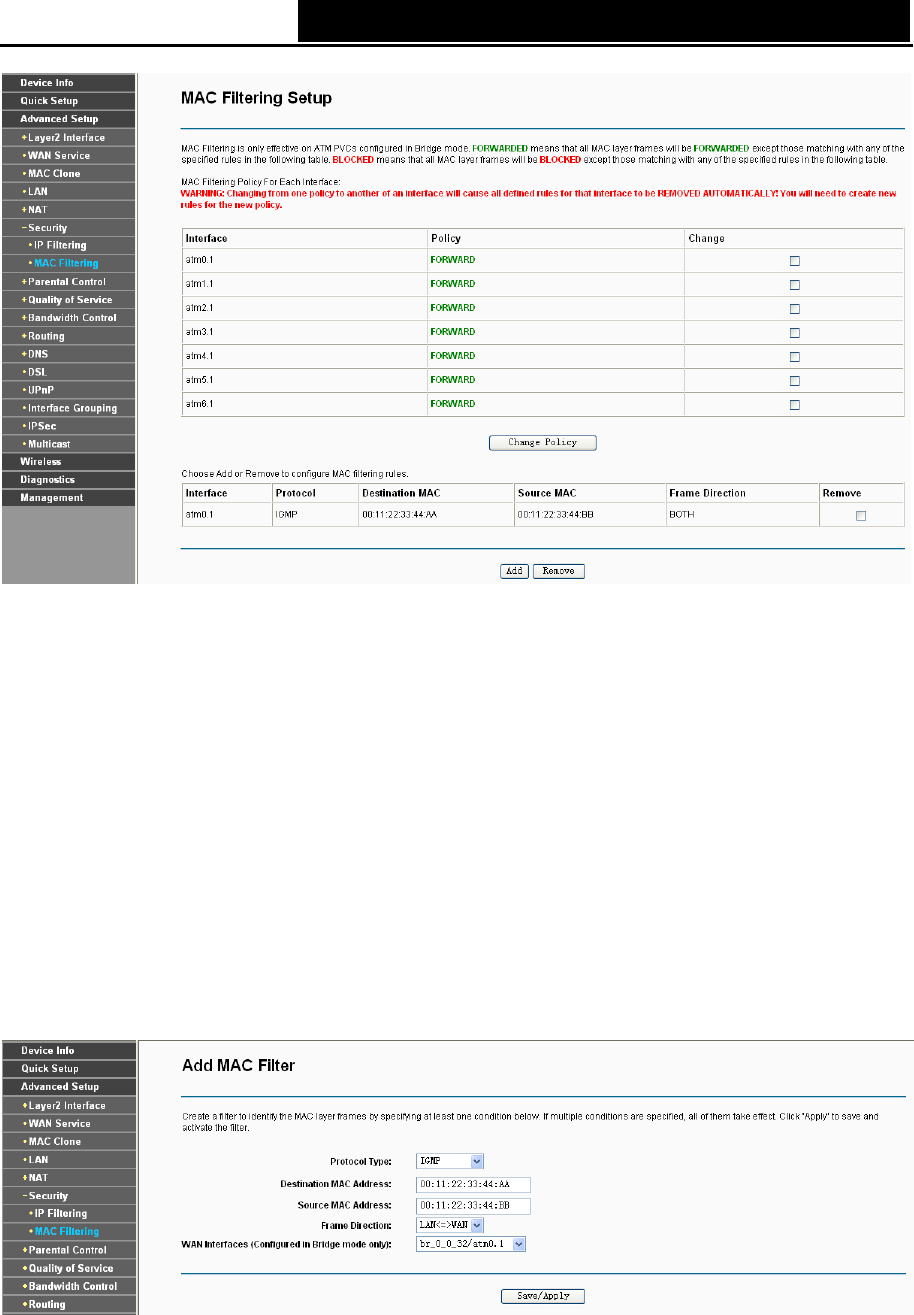Expand Bandwidth Control beside Add MAC Filter page
The image size is (914, 1315).
pyautogui.click(x=68, y=1286)
